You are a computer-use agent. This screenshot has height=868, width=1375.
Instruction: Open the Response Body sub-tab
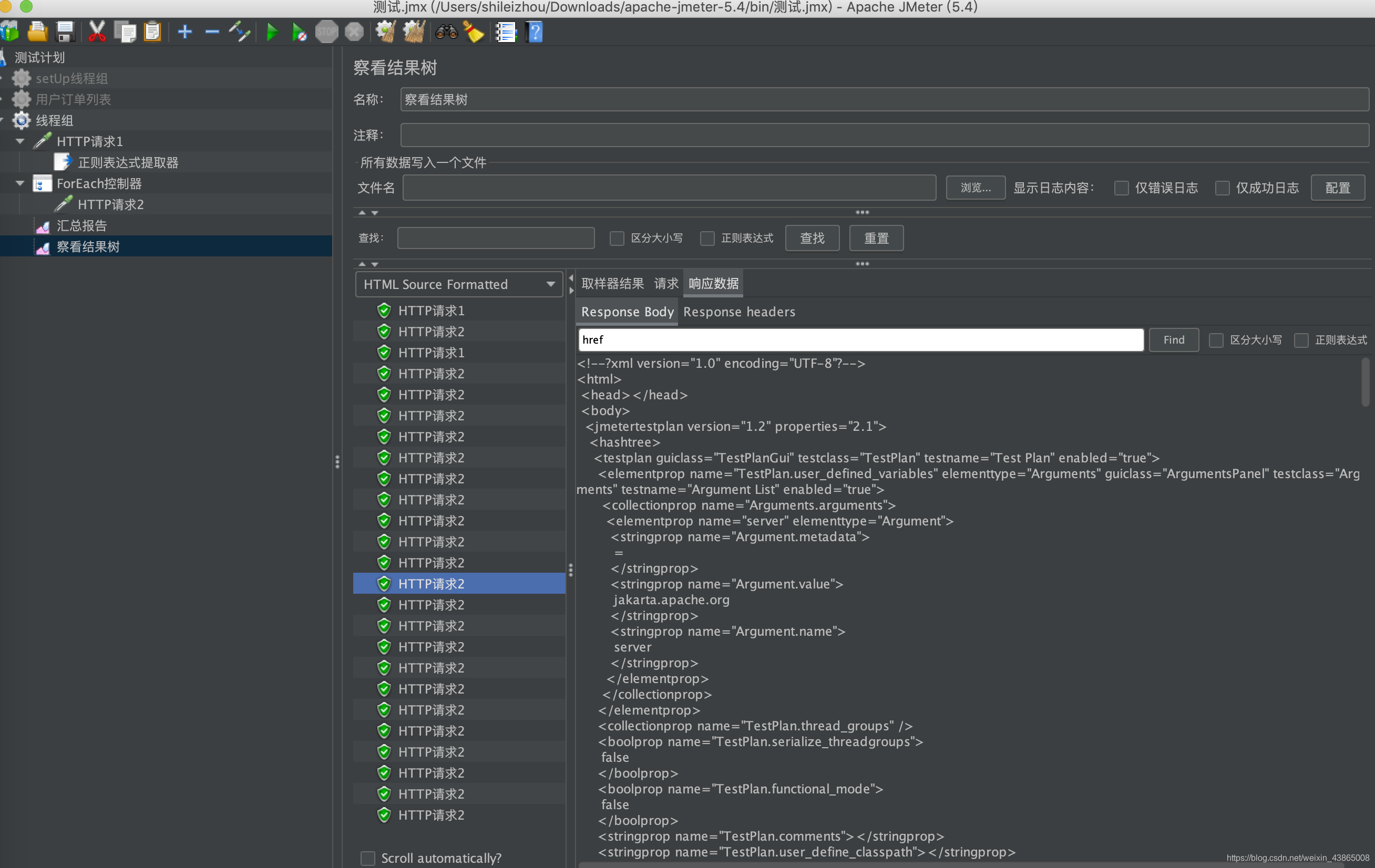pos(628,312)
